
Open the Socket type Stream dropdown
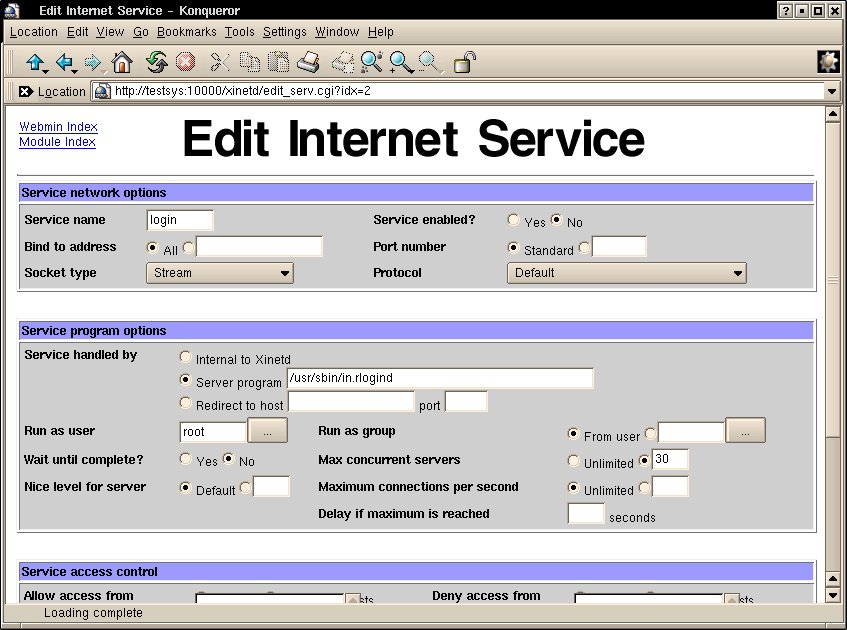tap(219, 273)
